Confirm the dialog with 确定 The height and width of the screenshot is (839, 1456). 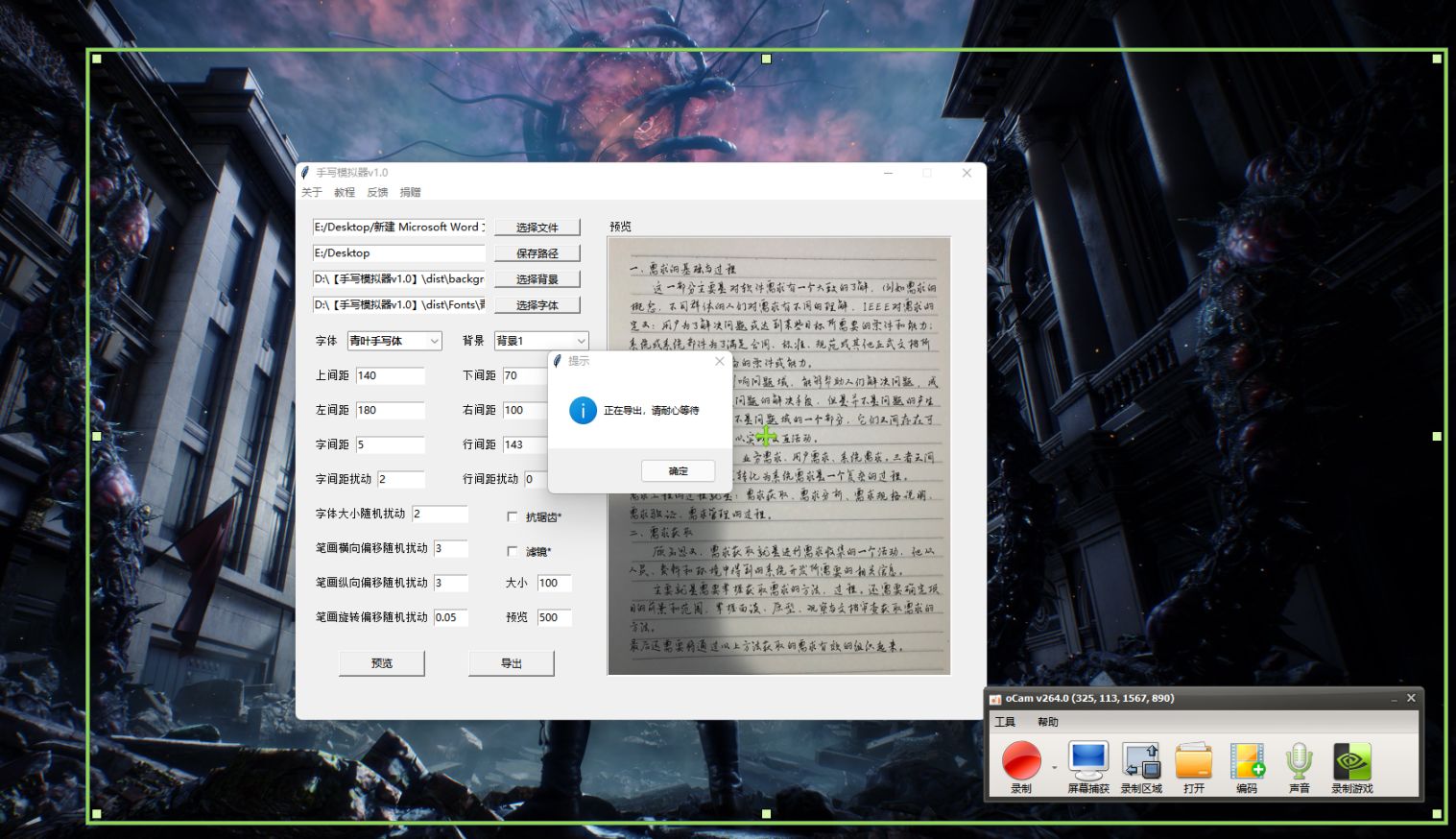click(678, 471)
